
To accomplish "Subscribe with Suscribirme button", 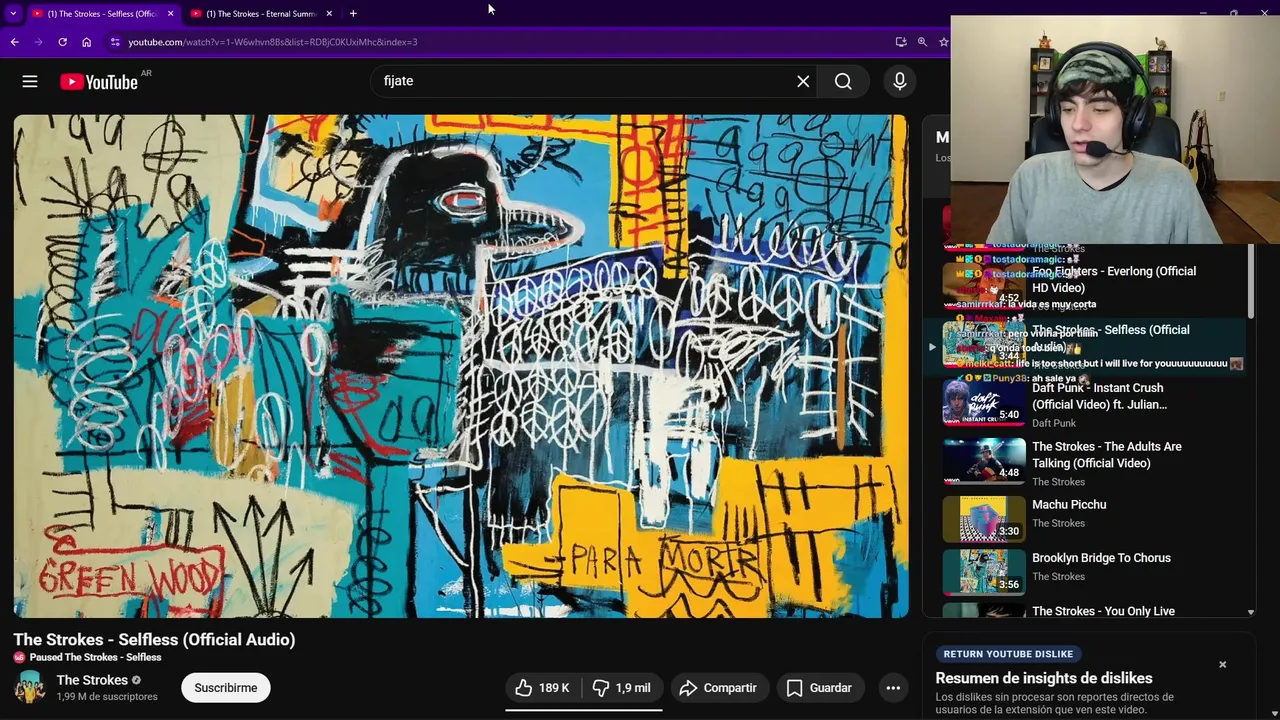I will (x=226, y=688).
